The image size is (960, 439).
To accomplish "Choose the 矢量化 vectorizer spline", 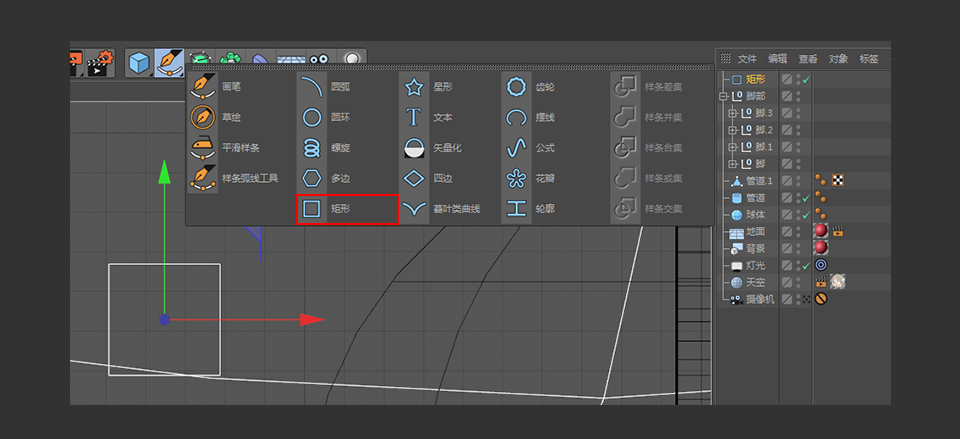I will pos(432,148).
